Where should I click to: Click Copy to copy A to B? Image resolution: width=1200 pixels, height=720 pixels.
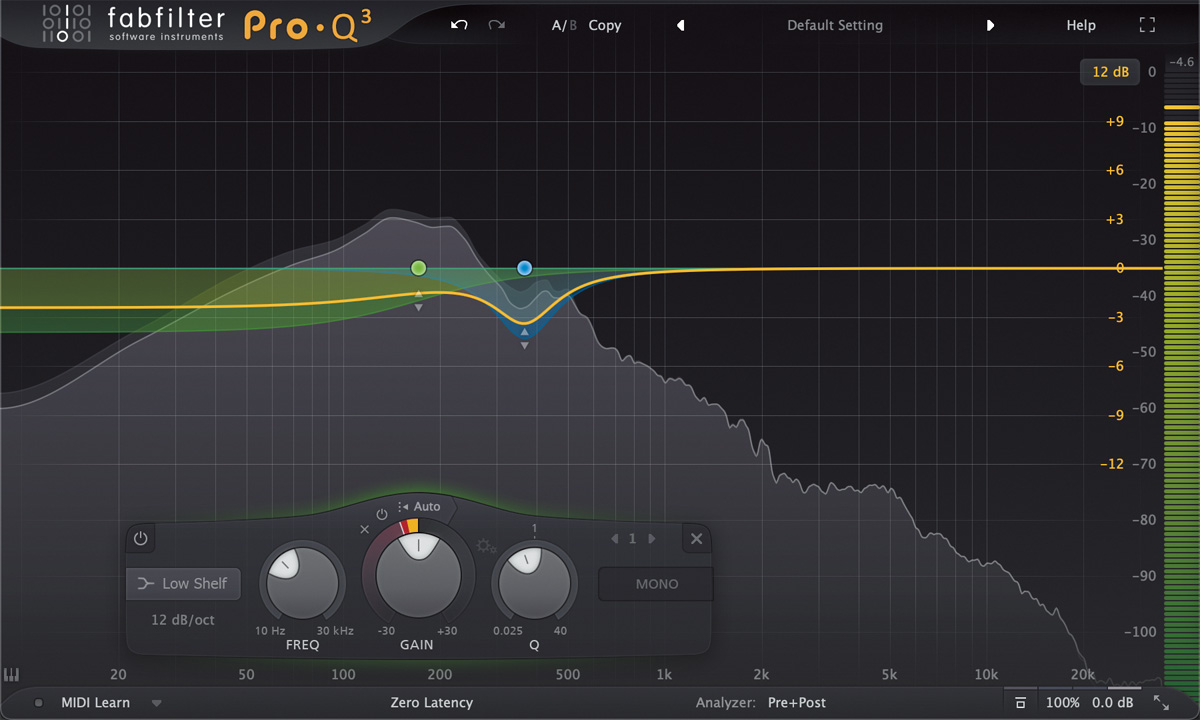coord(605,26)
